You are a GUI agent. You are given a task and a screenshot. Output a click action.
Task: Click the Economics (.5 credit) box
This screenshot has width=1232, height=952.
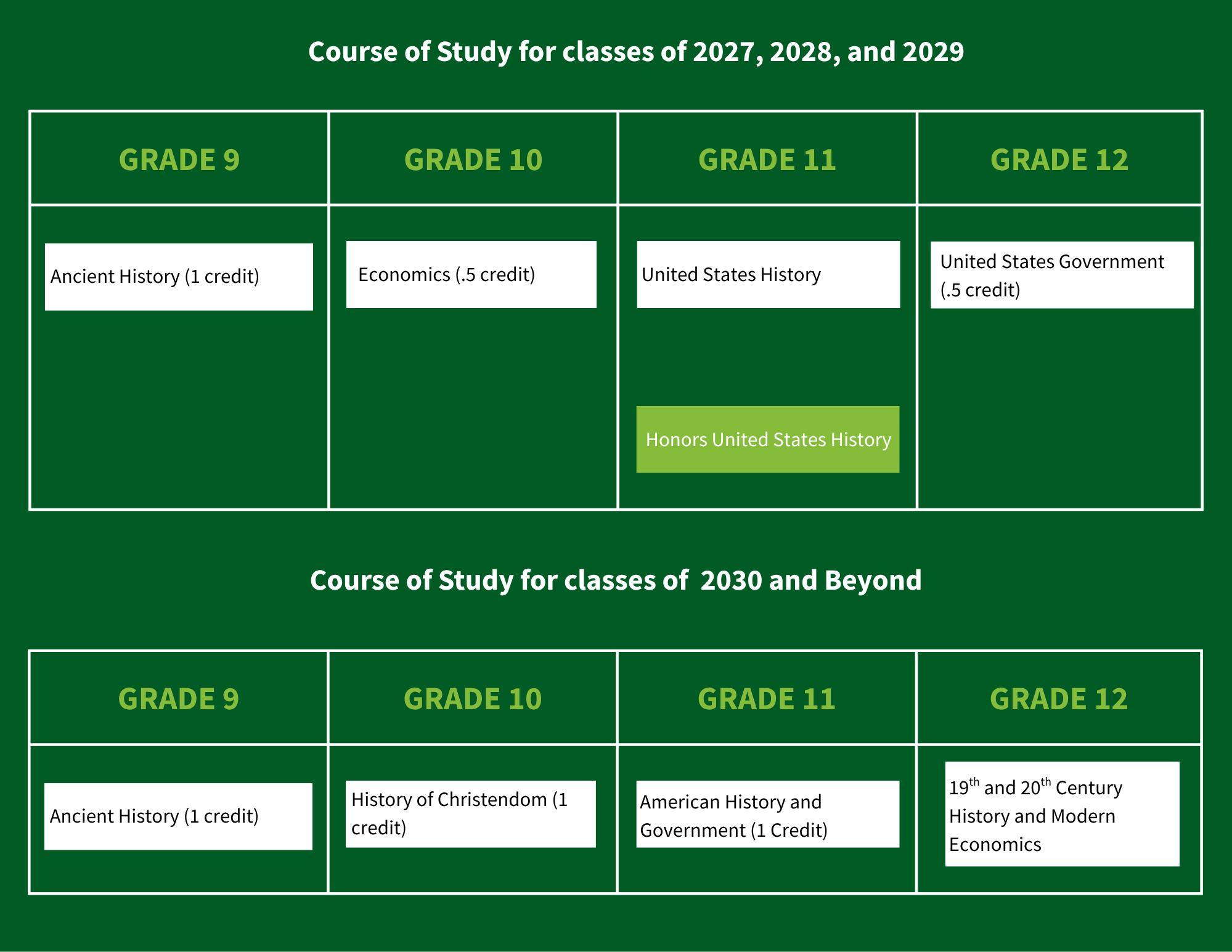click(471, 274)
